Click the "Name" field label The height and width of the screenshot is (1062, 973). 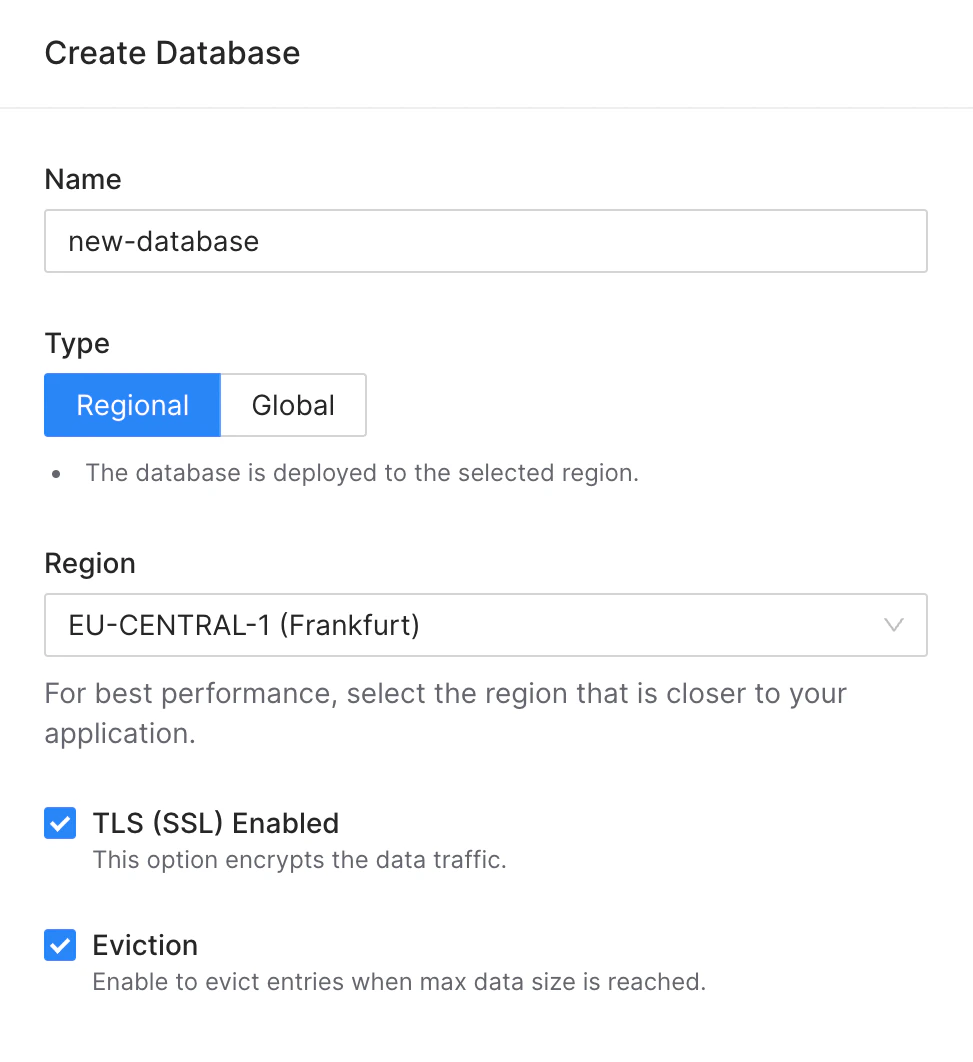tap(83, 179)
